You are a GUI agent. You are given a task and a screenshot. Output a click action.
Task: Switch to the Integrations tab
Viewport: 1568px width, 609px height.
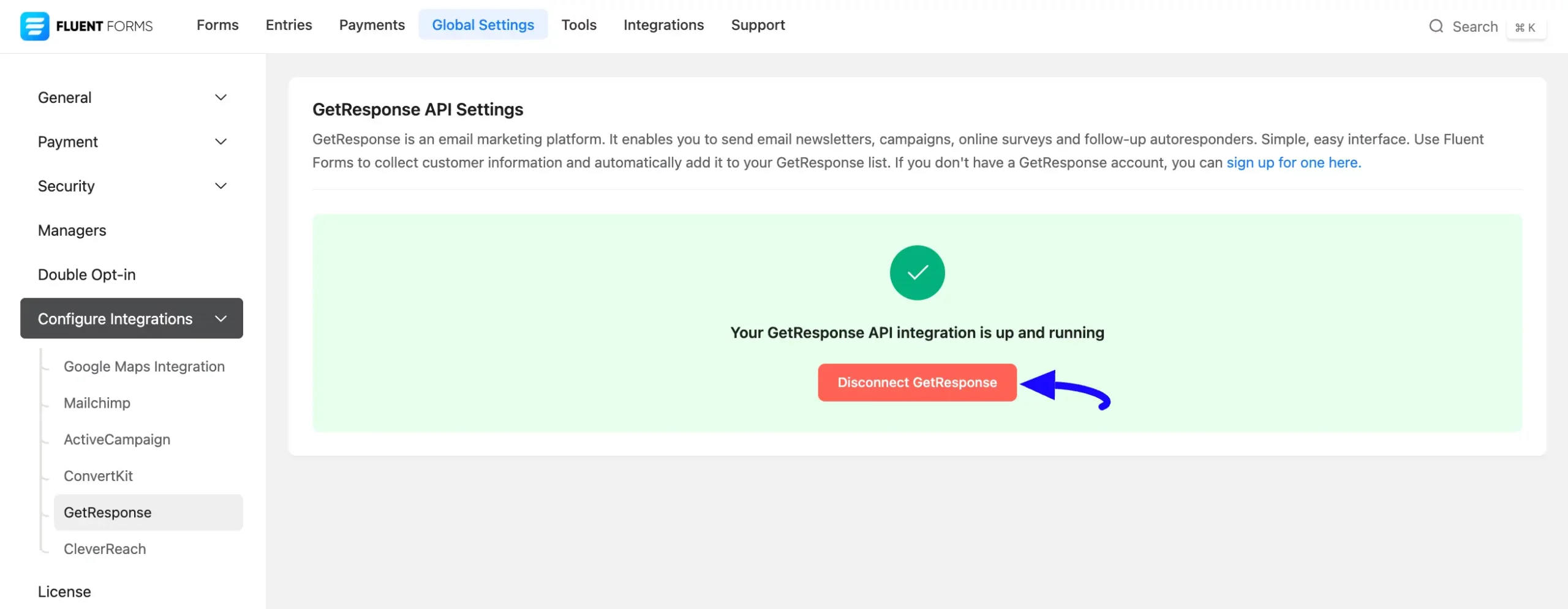(664, 25)
